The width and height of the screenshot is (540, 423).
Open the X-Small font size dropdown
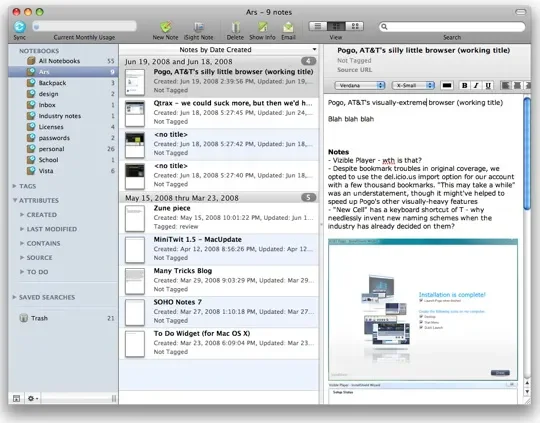pyautogui.click(x=413, y=85)
